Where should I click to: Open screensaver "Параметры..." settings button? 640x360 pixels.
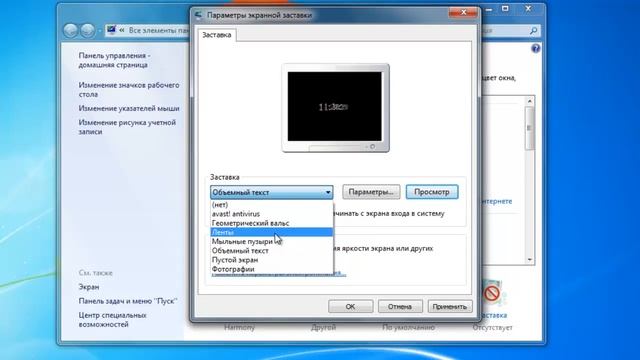point(371,192)
